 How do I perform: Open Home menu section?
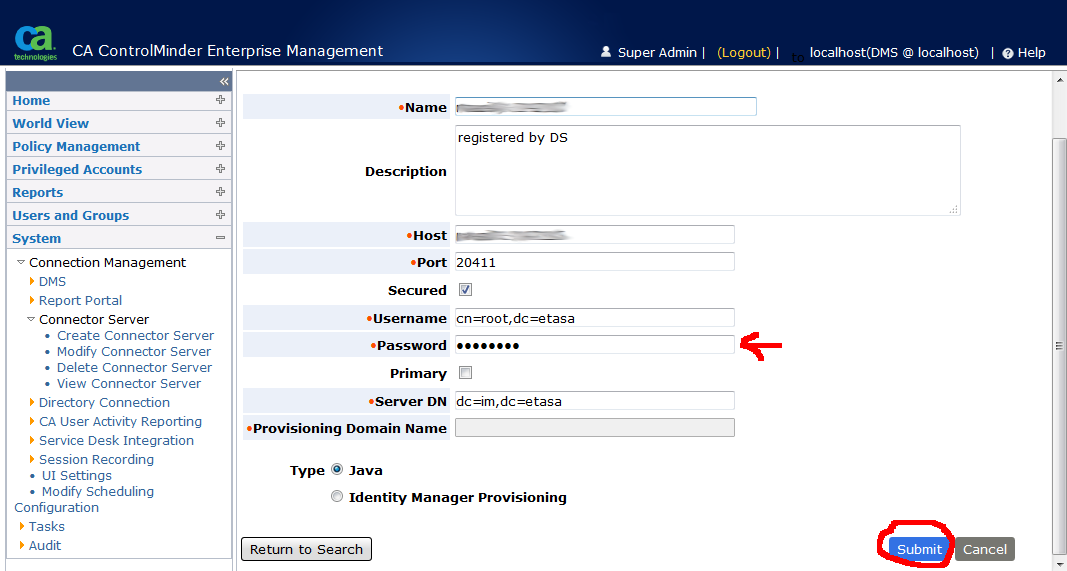(x=31, y=101)
